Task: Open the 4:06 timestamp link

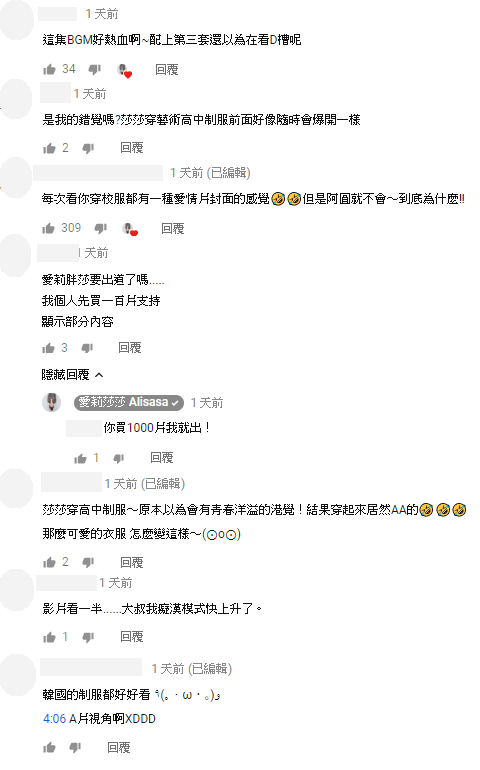Action: pos(55,719)
